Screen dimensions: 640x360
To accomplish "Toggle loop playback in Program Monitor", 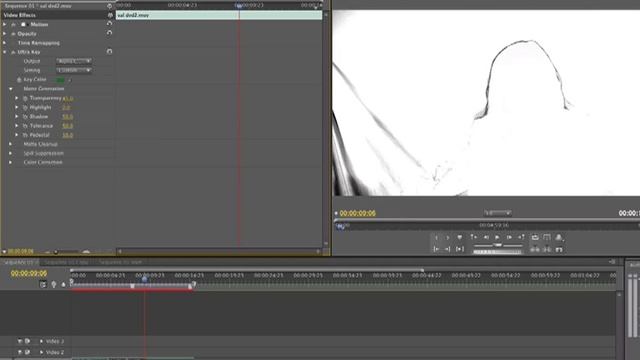I will [535, 237].
